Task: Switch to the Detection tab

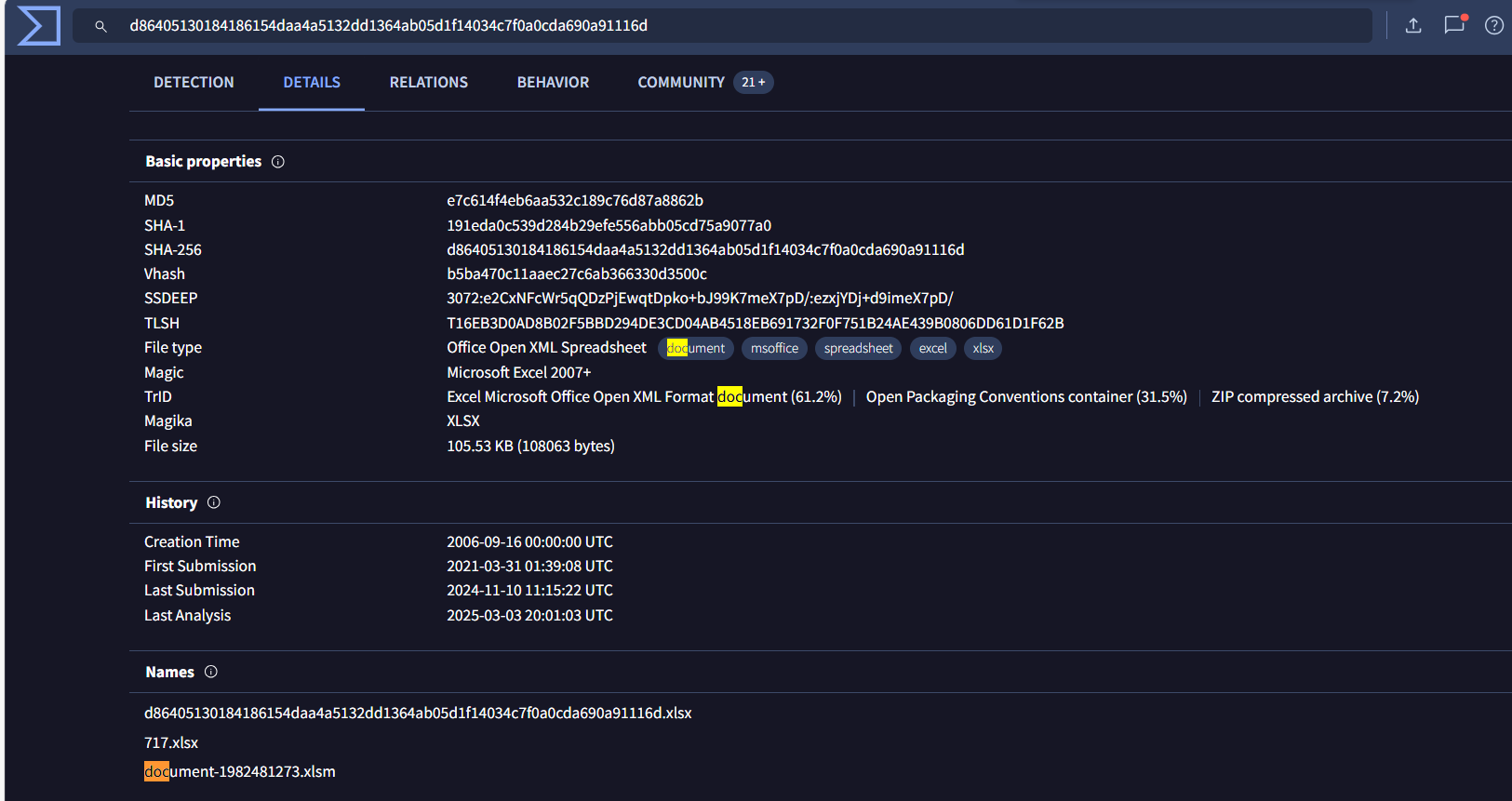Action: 194,83
